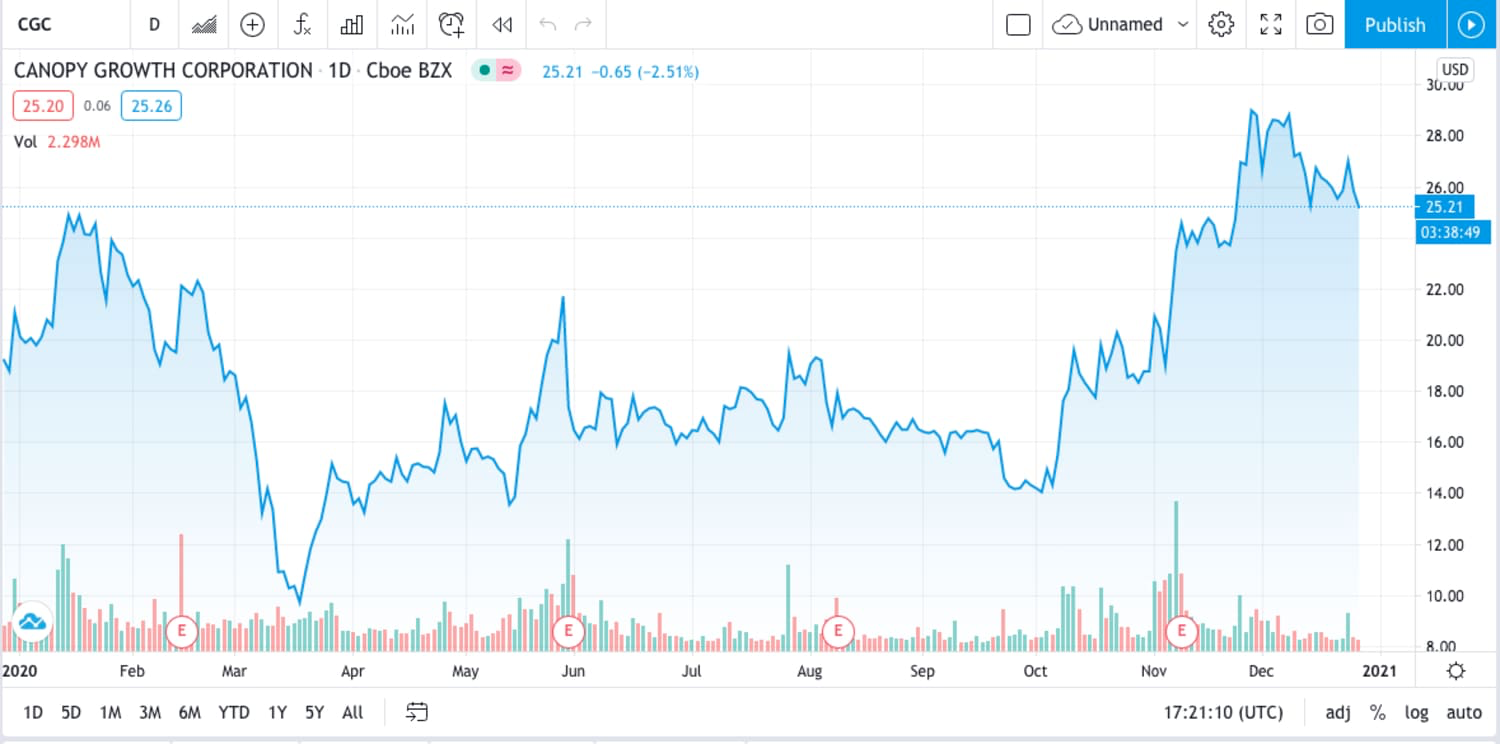Open chart settings gear in top toolbar
Viewport: 1500px width, 744px height.
point(1221,24)
